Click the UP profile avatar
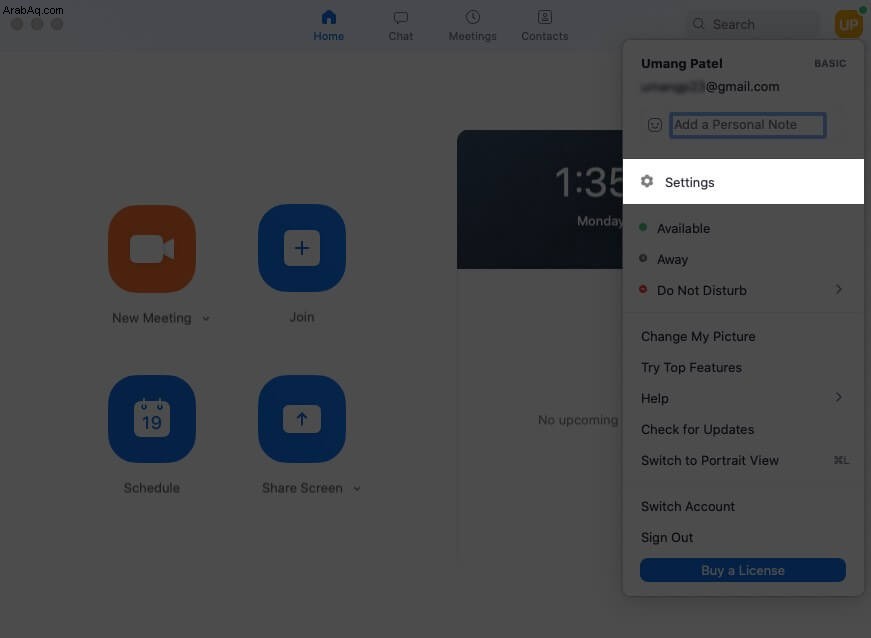The image size is (871, 638). pyautogui.click(x=848, y=24)
